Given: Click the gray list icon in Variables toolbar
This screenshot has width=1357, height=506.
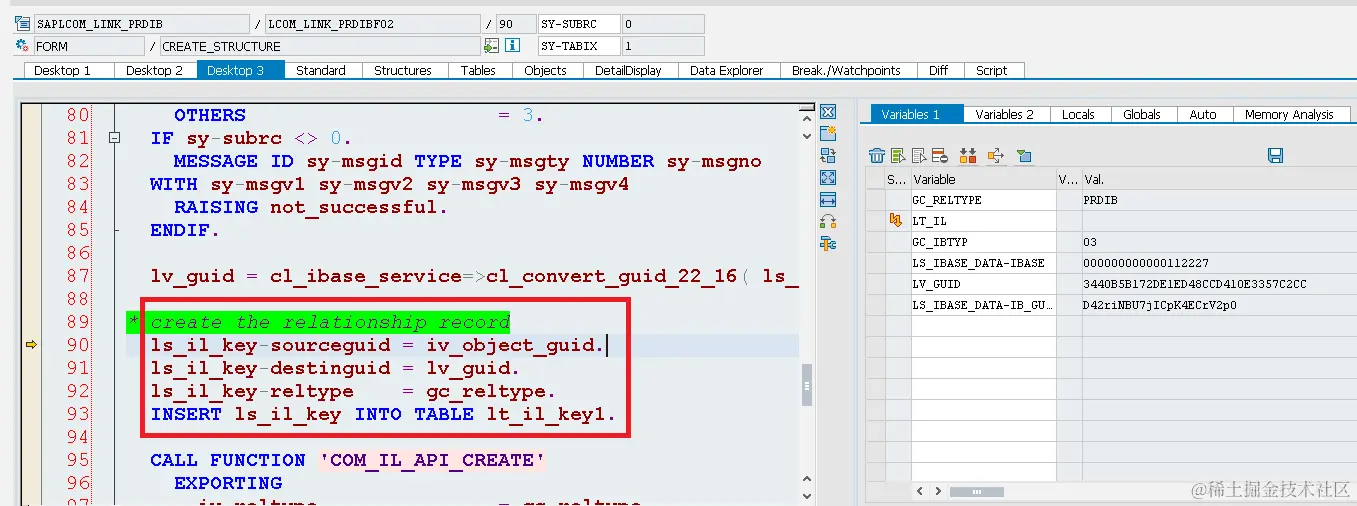Looking at the screenshot, I should (919, 155).
